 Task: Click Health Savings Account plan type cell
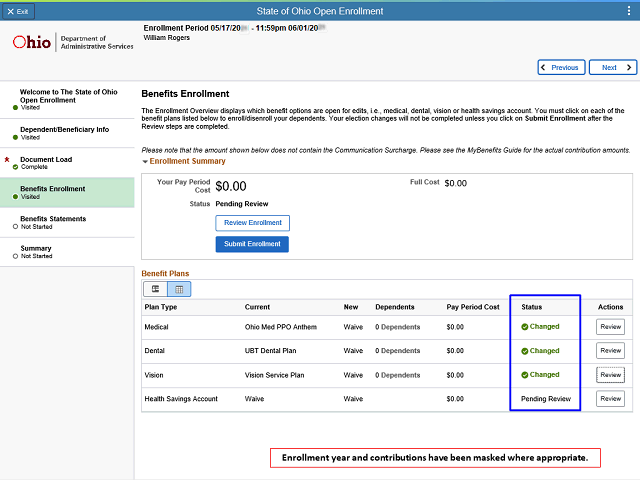[x=181, y=399]
